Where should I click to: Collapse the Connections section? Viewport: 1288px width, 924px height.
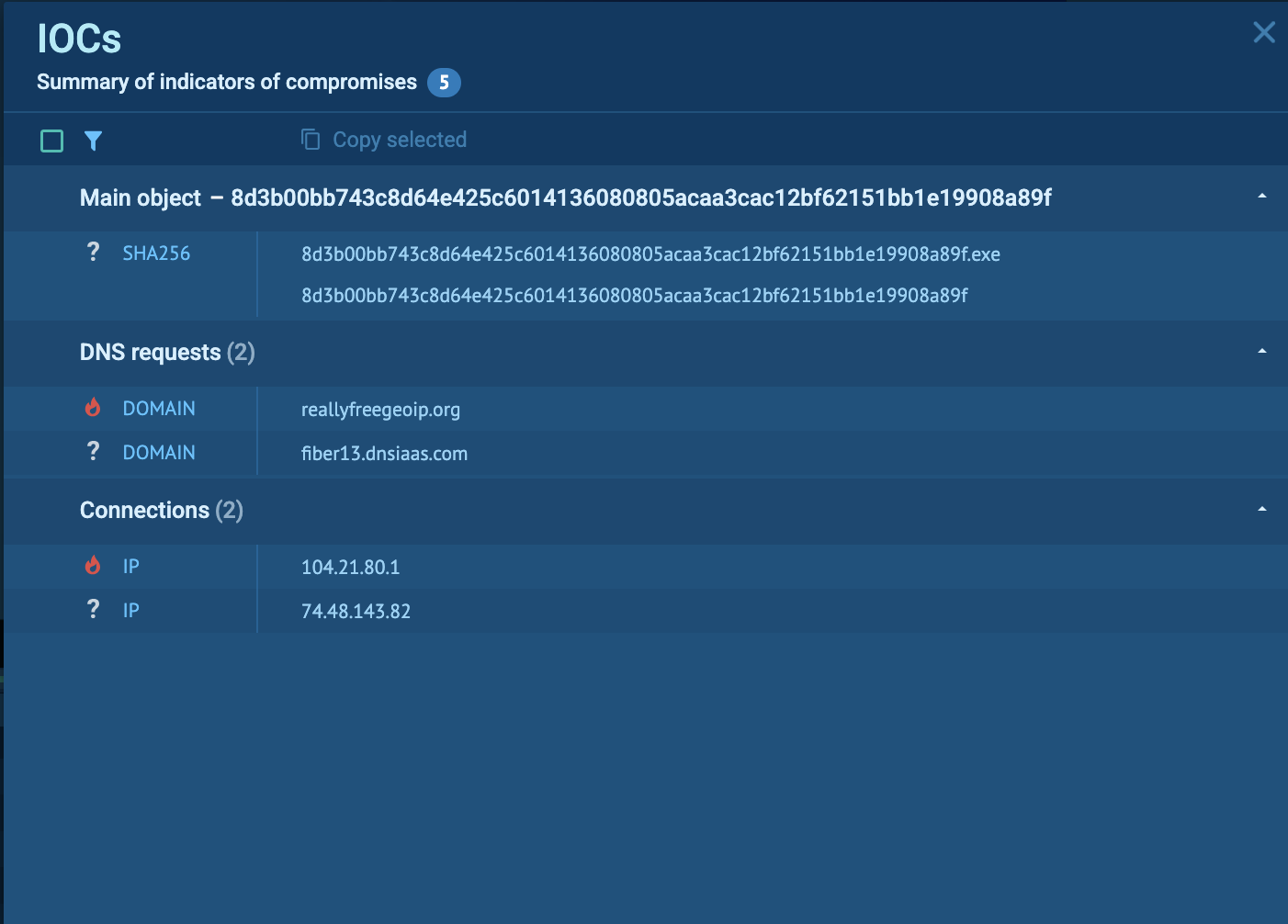click(x=1262, y=510)
